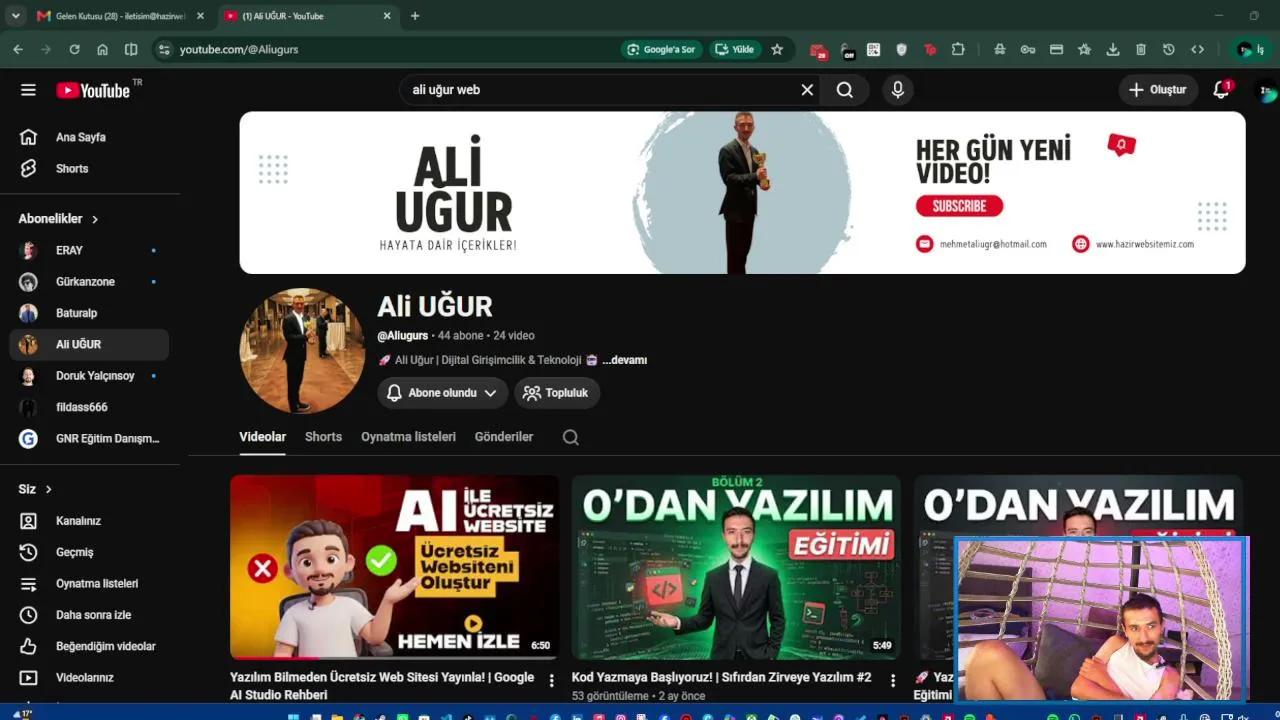The width and height of the screenshot is (1280, 720).
Task: Open the Windows Start button
Action: tap(294, 716)
